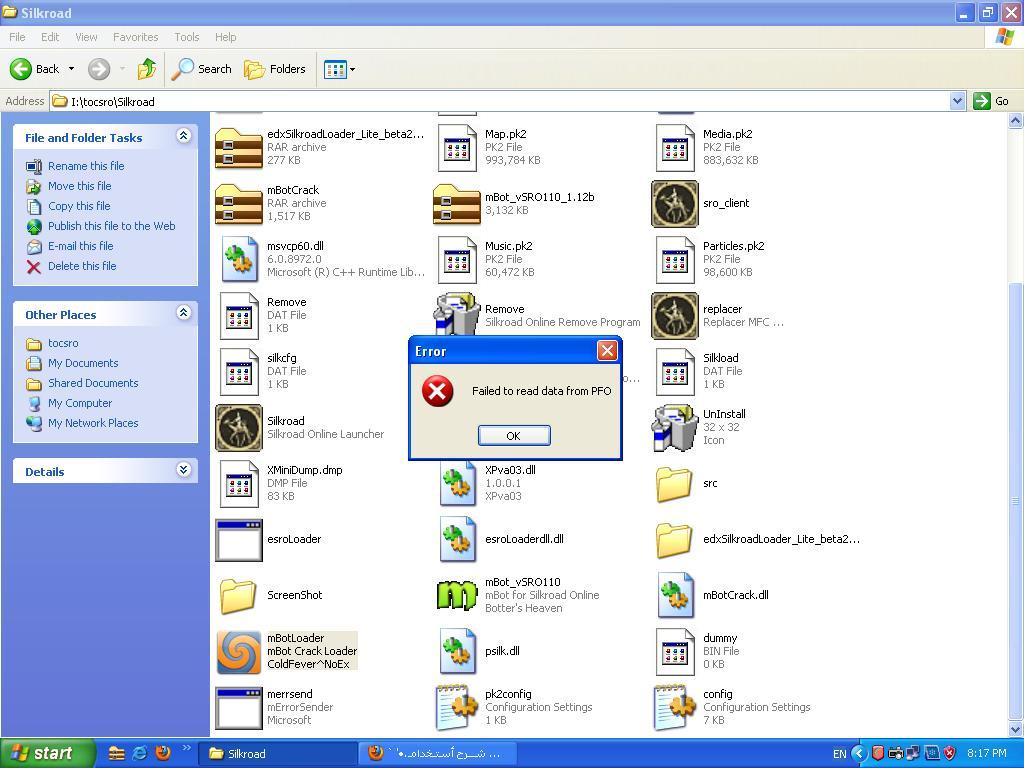This screenshot has width=1024, height=768.
Task: Click the XMiniDump.dmp file icon
Action: (238, 484)
